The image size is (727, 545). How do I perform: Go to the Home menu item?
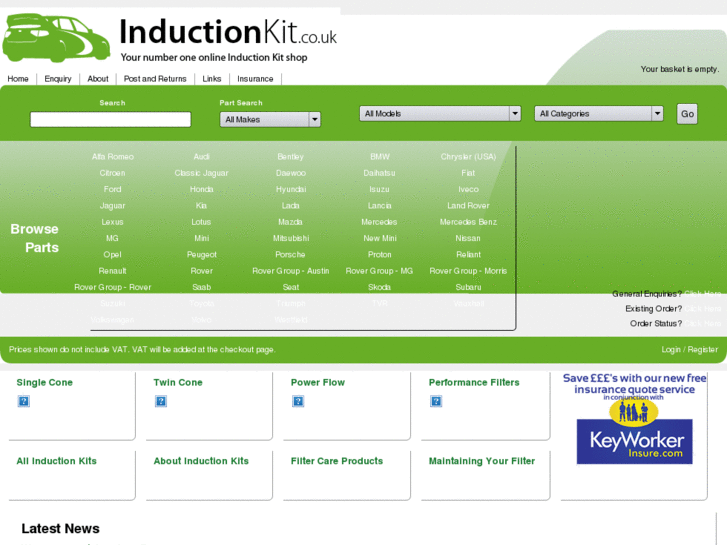[18, 79]
